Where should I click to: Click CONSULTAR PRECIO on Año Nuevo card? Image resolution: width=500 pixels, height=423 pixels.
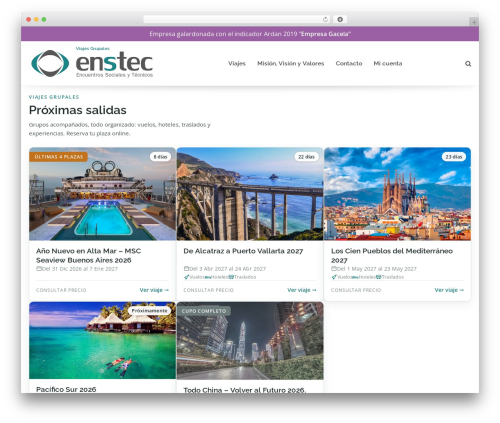[61, 290]
